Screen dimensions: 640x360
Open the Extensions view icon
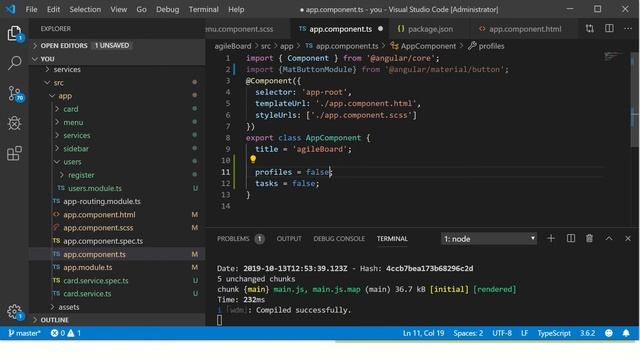point(14,153)
